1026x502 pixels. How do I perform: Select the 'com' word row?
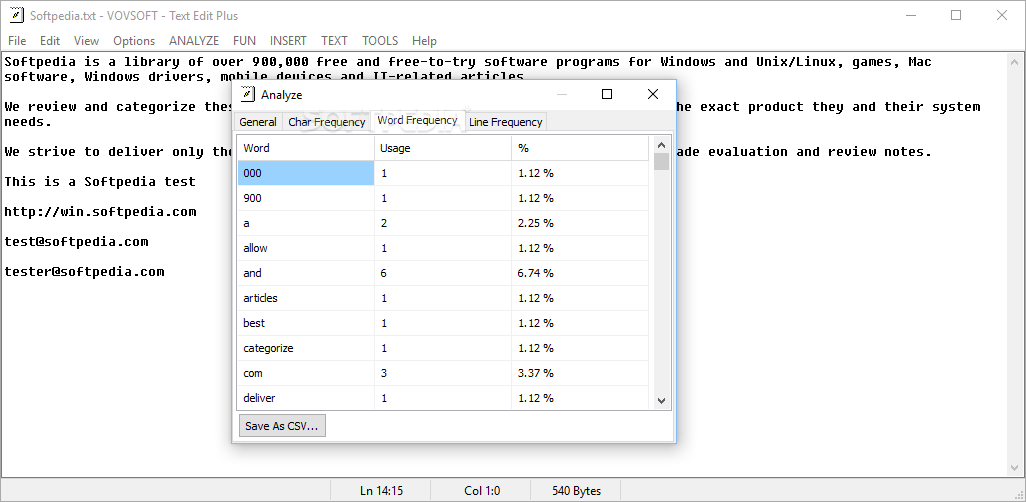pyautogui.click(x=443, y=373)
